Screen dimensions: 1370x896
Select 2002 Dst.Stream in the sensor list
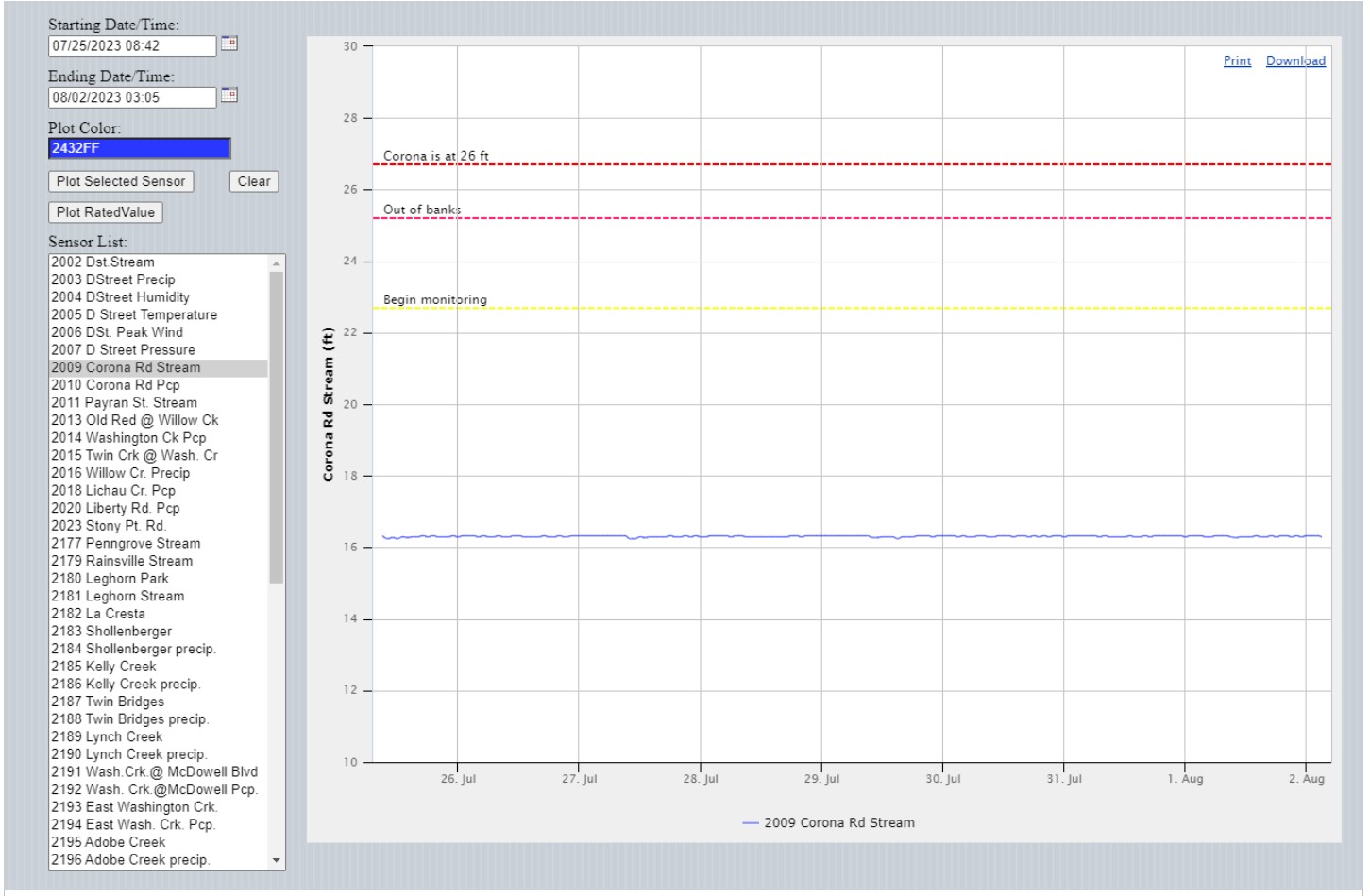[x=103, y=262]
